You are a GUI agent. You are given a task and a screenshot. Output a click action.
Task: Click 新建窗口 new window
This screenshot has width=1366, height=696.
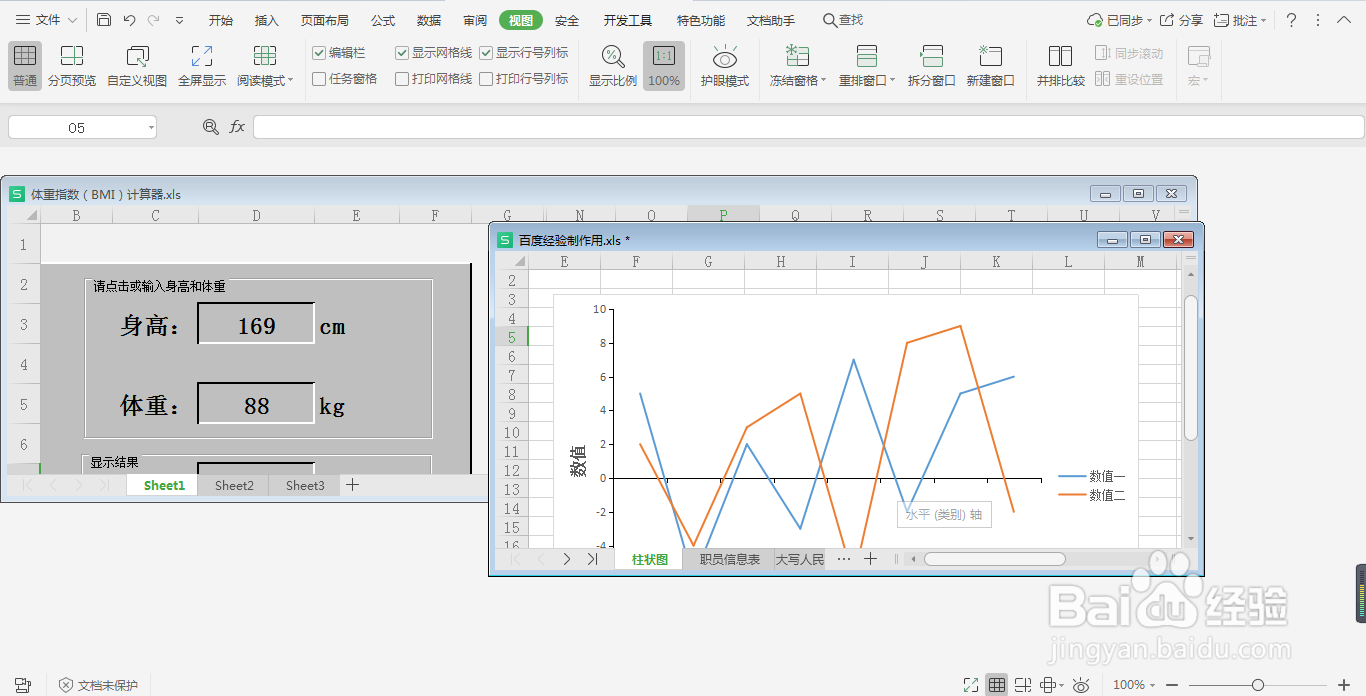click(x=991, y=66)
